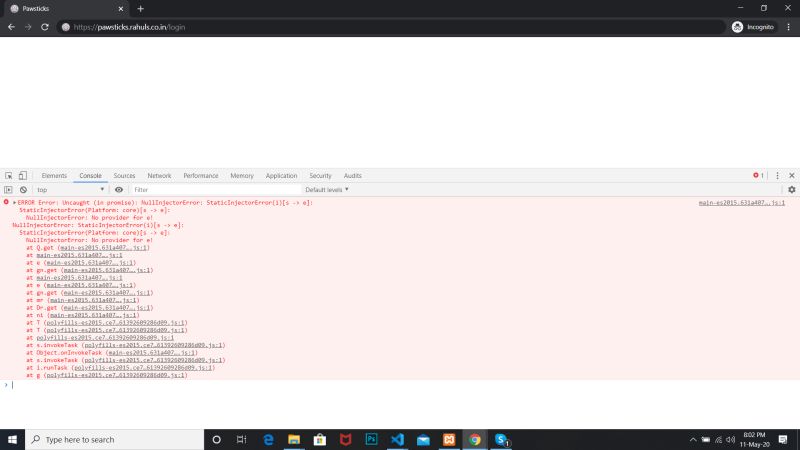Open the Windows Start menu
Viewport: 800px width, 450px height.
tap(12, 439)
